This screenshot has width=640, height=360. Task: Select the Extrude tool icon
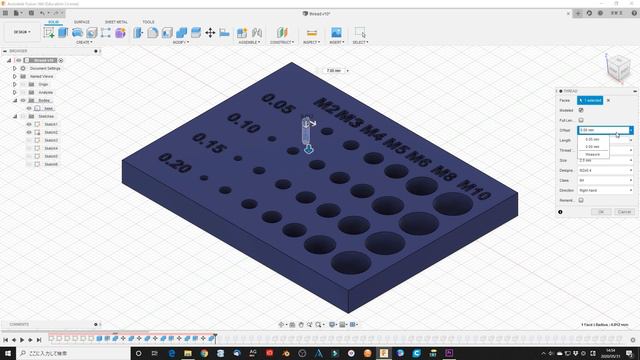coord(63,33)
